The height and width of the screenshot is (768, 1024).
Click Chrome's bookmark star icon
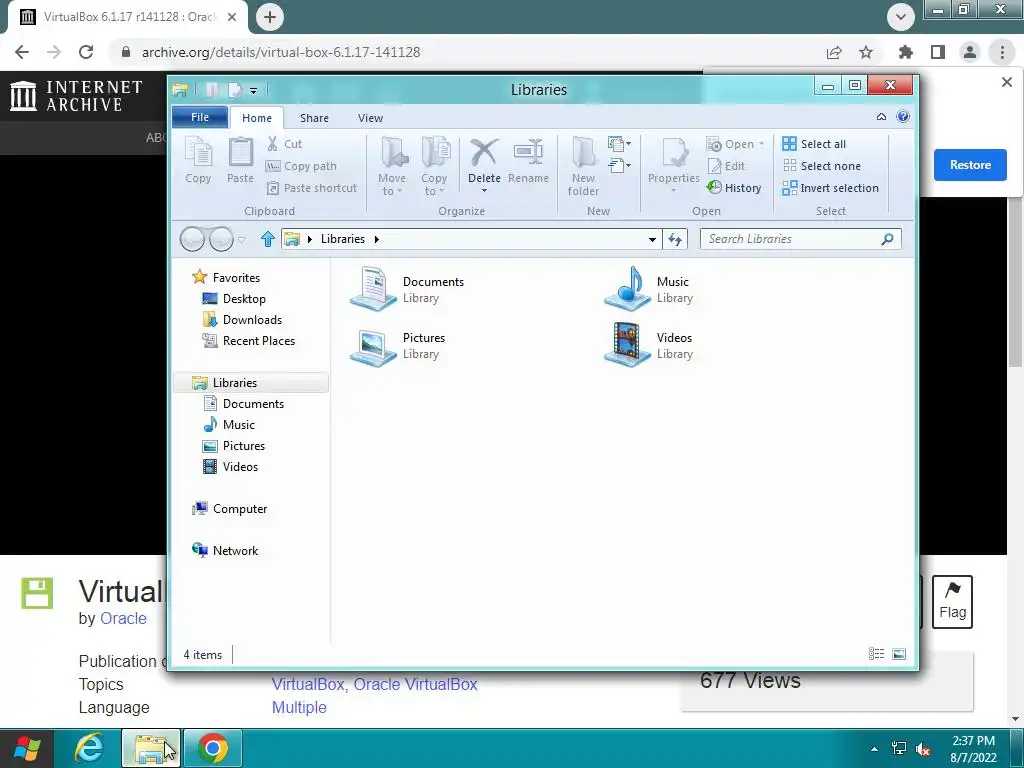click(x=866, y=52)
